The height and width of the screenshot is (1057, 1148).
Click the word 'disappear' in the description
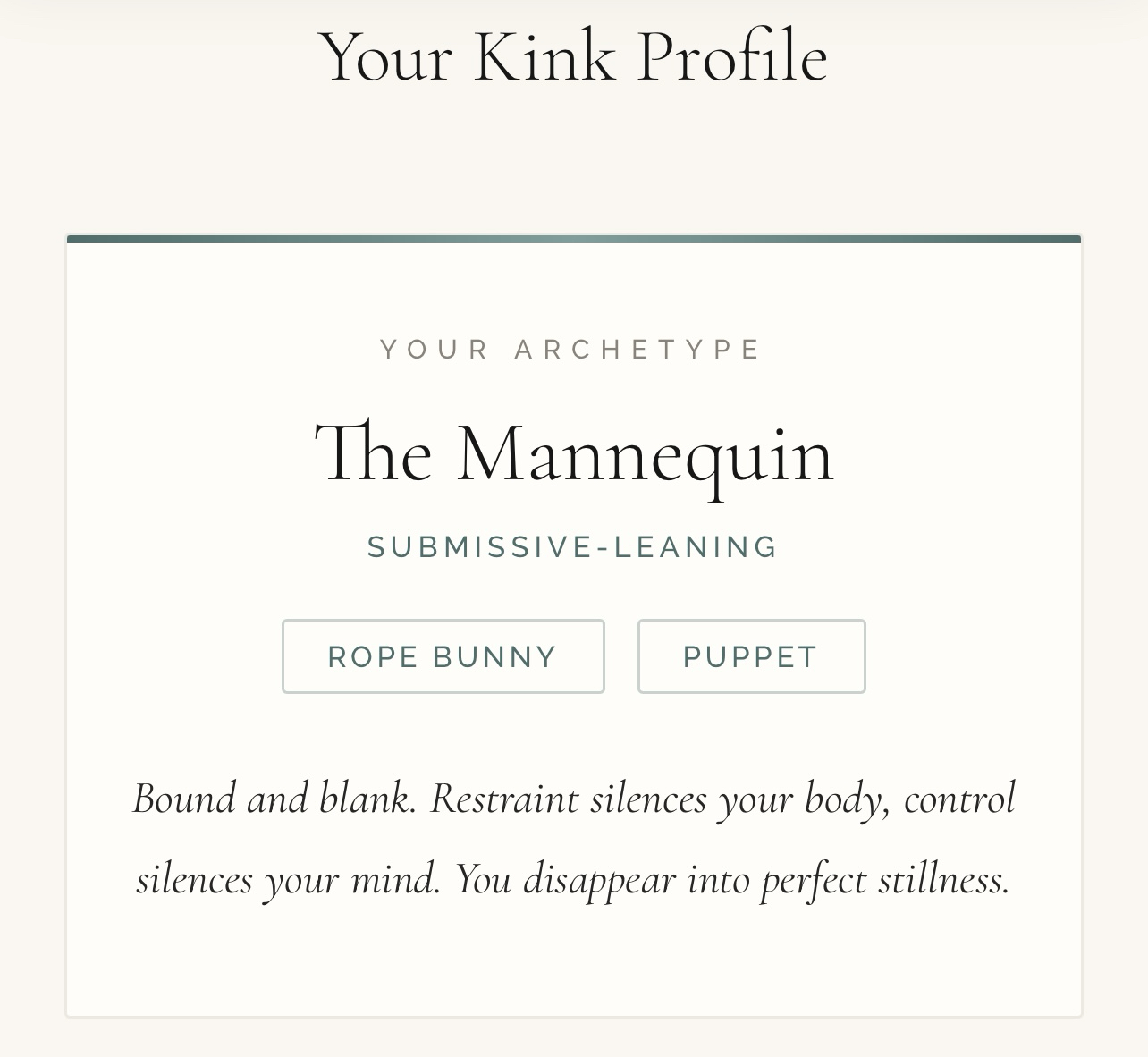pos(599,879)
